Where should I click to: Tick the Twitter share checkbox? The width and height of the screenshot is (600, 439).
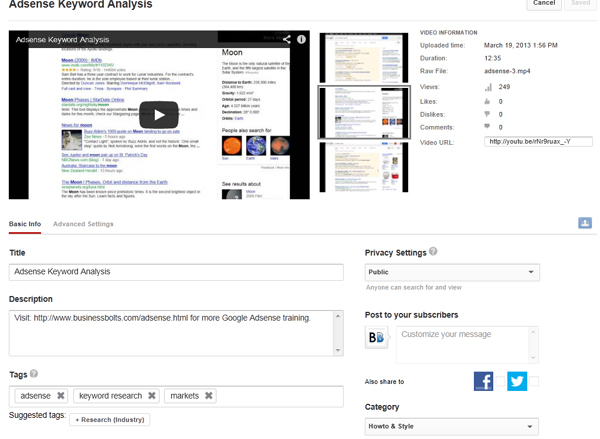coord(534,381)
